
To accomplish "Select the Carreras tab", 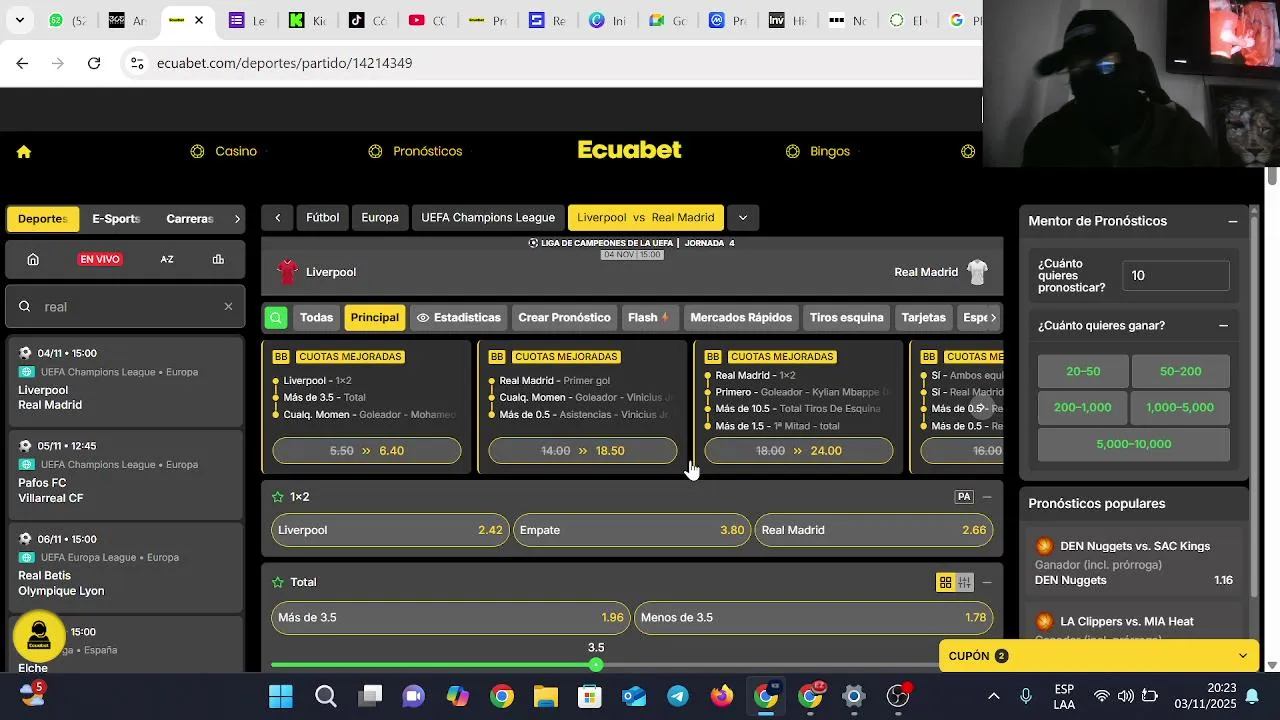I will 190,219.
